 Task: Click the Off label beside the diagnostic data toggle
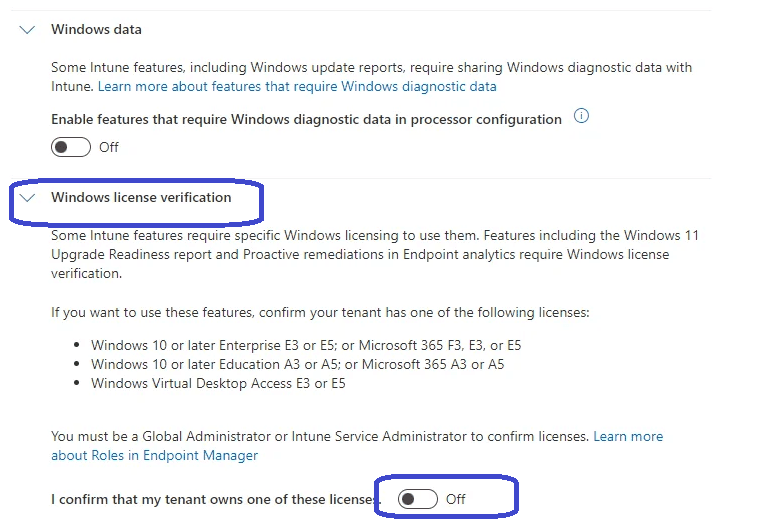point(109,147)
